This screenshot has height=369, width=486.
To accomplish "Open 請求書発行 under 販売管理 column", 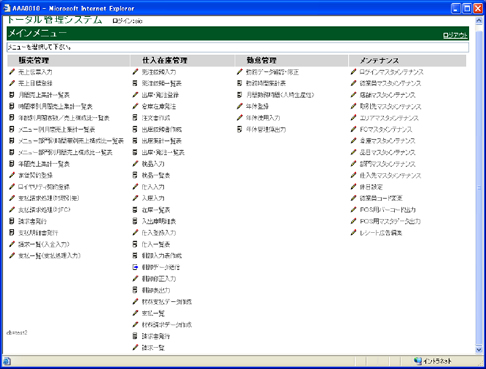I will tap(32, 221).
